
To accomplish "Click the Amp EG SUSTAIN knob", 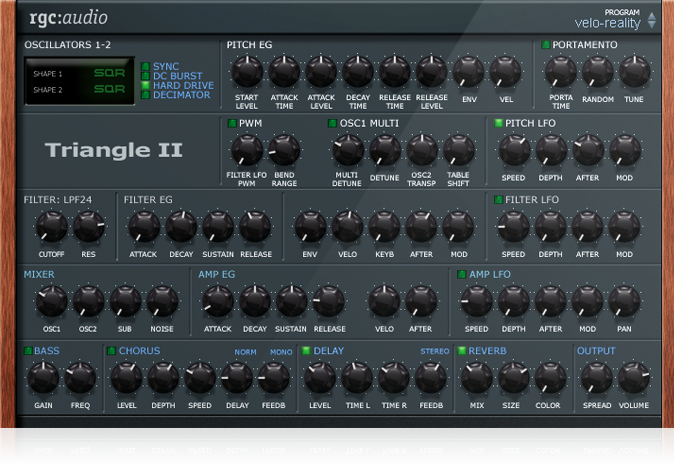I will pos(291,301).
